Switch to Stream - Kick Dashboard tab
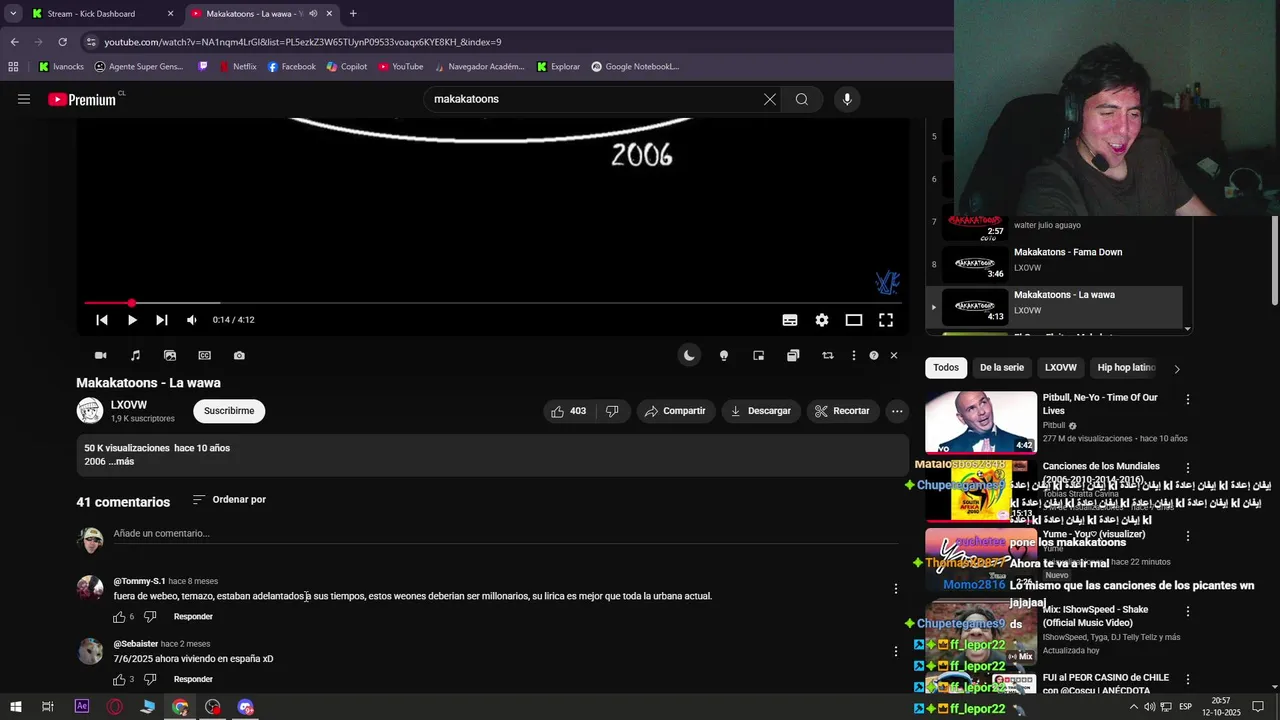 point(101,14)
